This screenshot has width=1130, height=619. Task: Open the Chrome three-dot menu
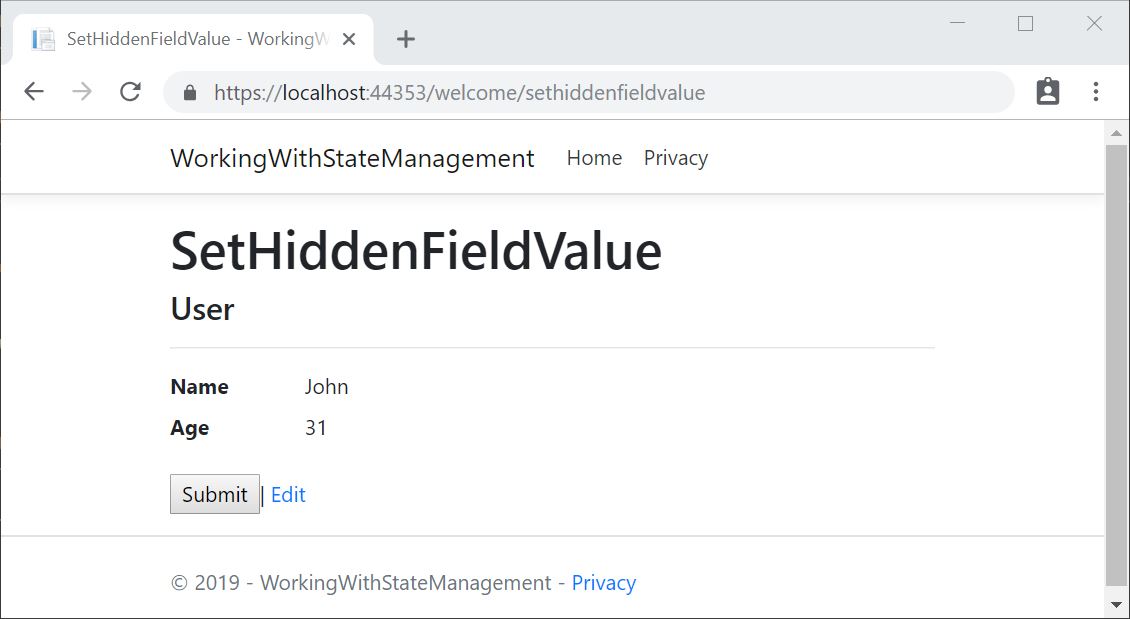pos(1096,90)
